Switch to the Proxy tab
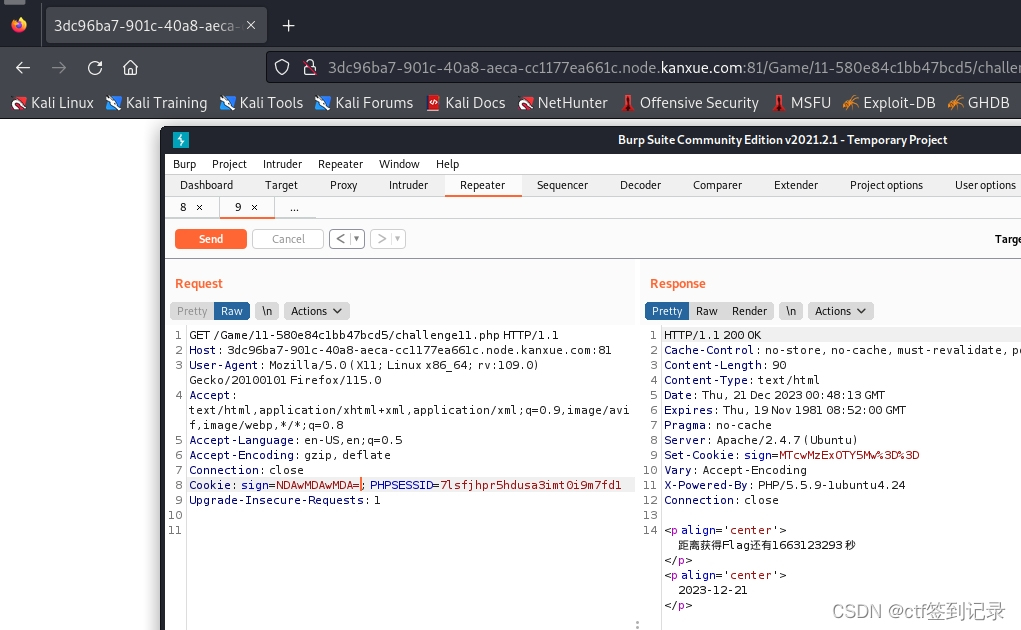Image resolution: width=1021 pixels, height=630 pixels. (343, 185)
